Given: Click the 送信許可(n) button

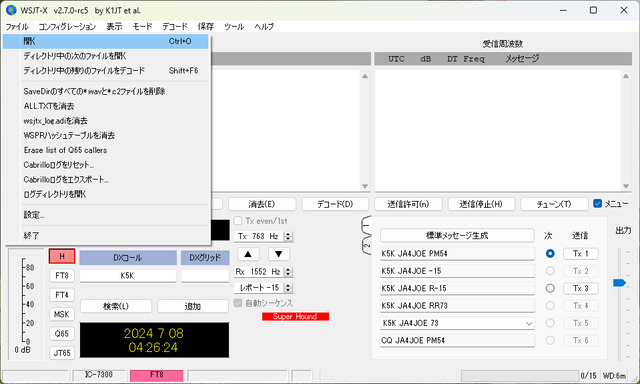Looking at the screenshot, I should pyautogui.click(x=408, y=204).
